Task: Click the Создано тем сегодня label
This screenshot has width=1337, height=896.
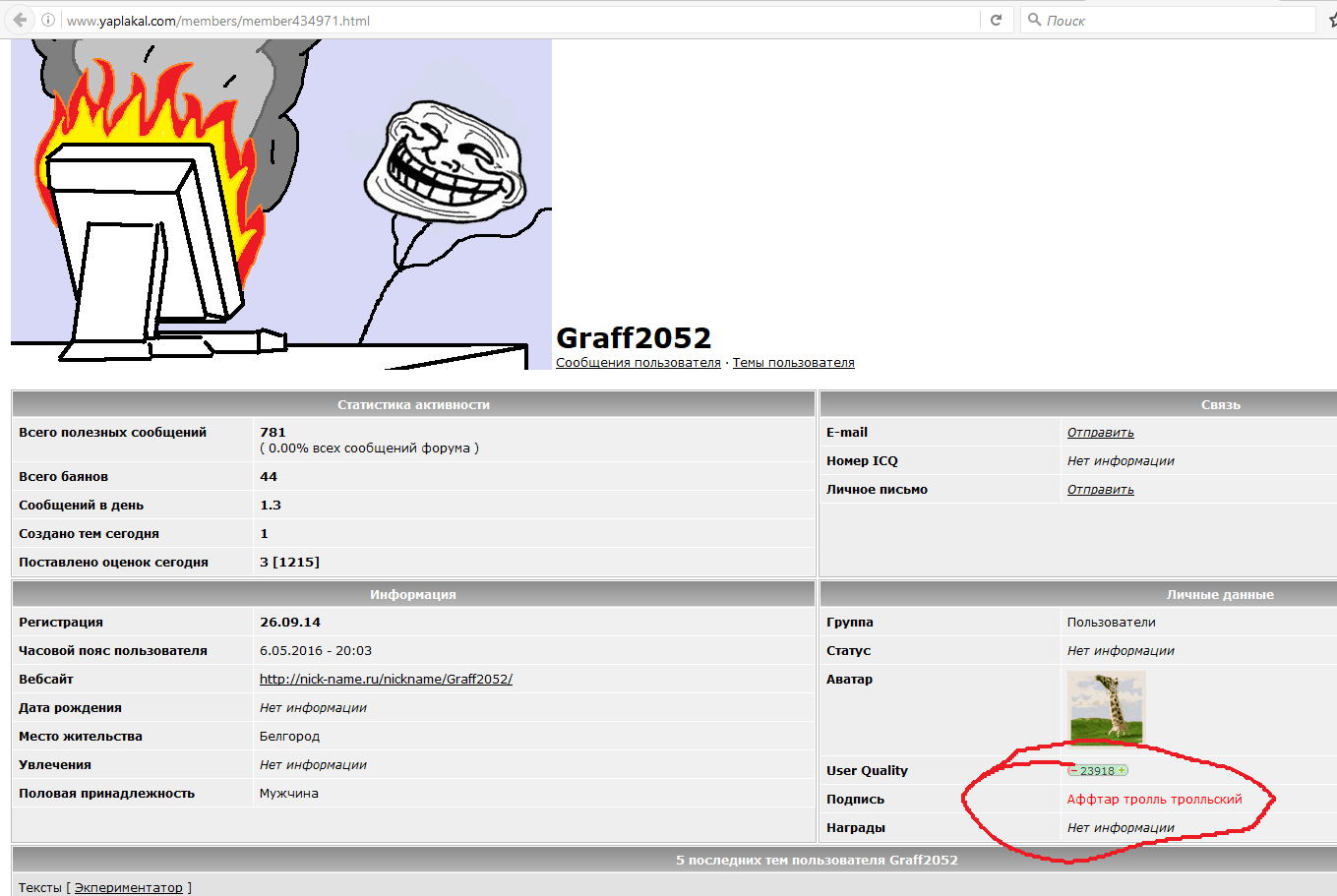Action: [x=90, y=534]
